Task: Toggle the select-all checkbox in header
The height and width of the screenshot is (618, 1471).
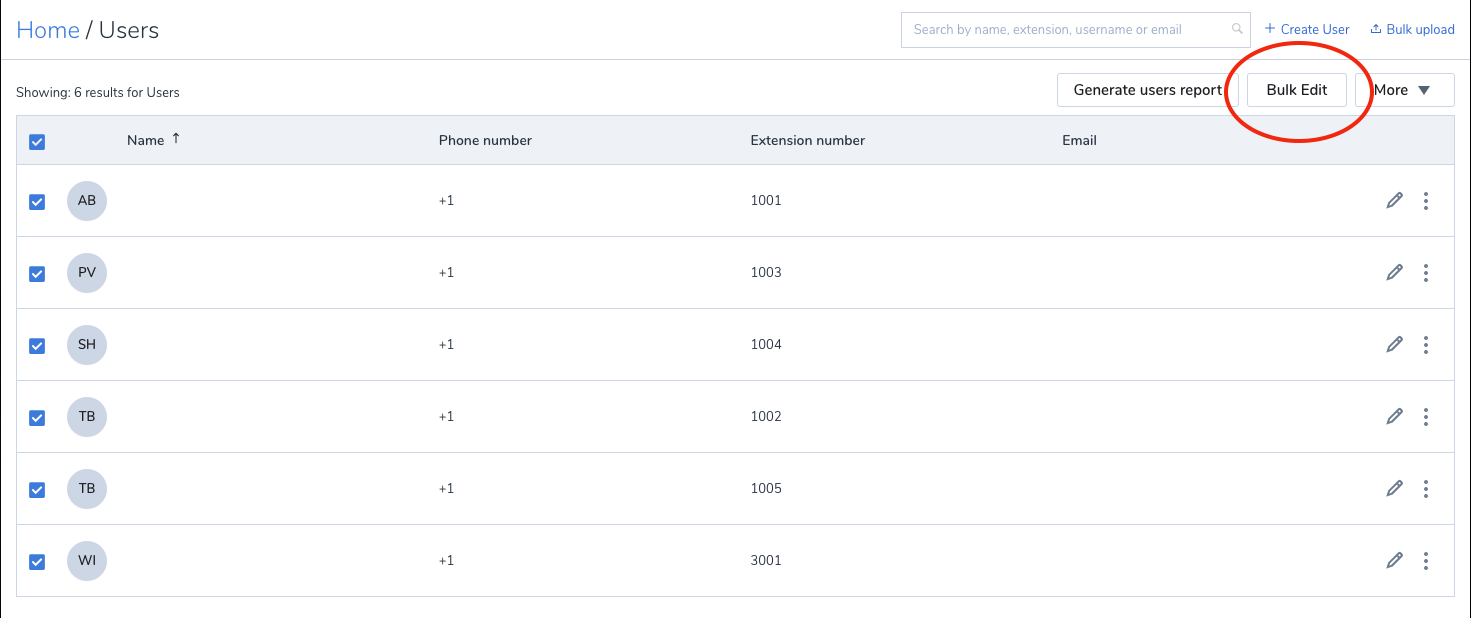Action: pyautogui.click(x=37, y=142)
